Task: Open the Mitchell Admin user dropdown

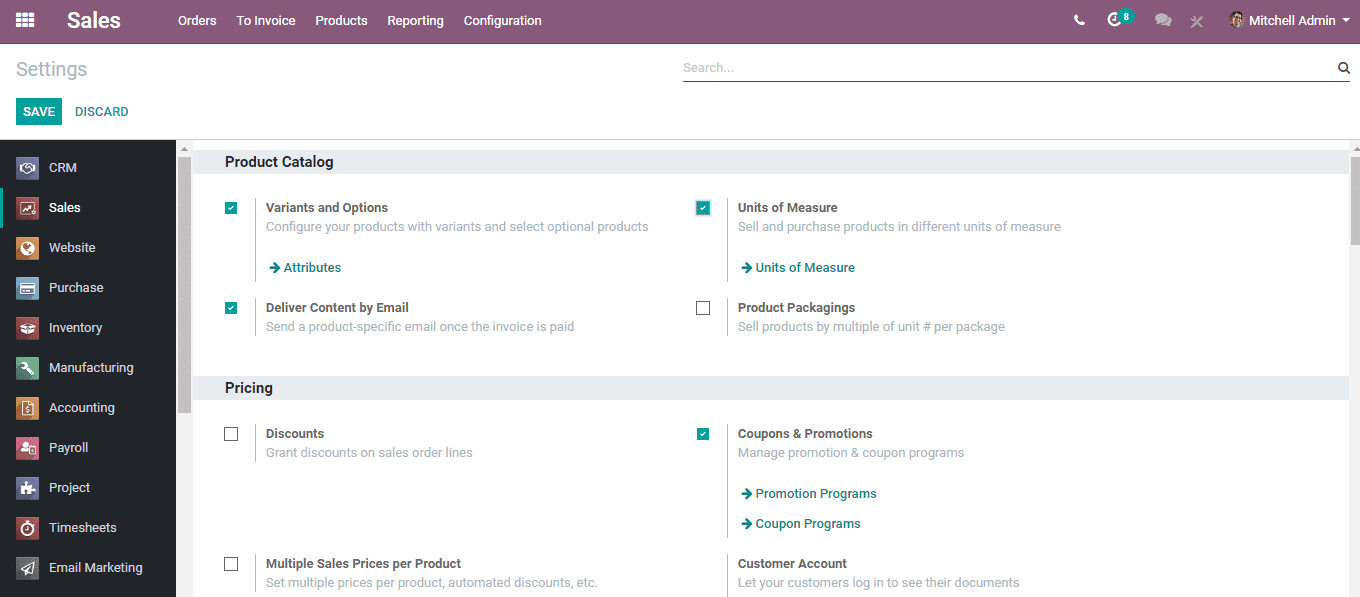Action: pos(1288,19)
